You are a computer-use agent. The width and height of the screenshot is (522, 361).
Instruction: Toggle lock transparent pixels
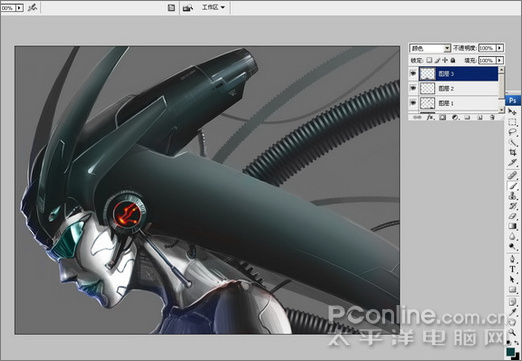pos(429,60)
